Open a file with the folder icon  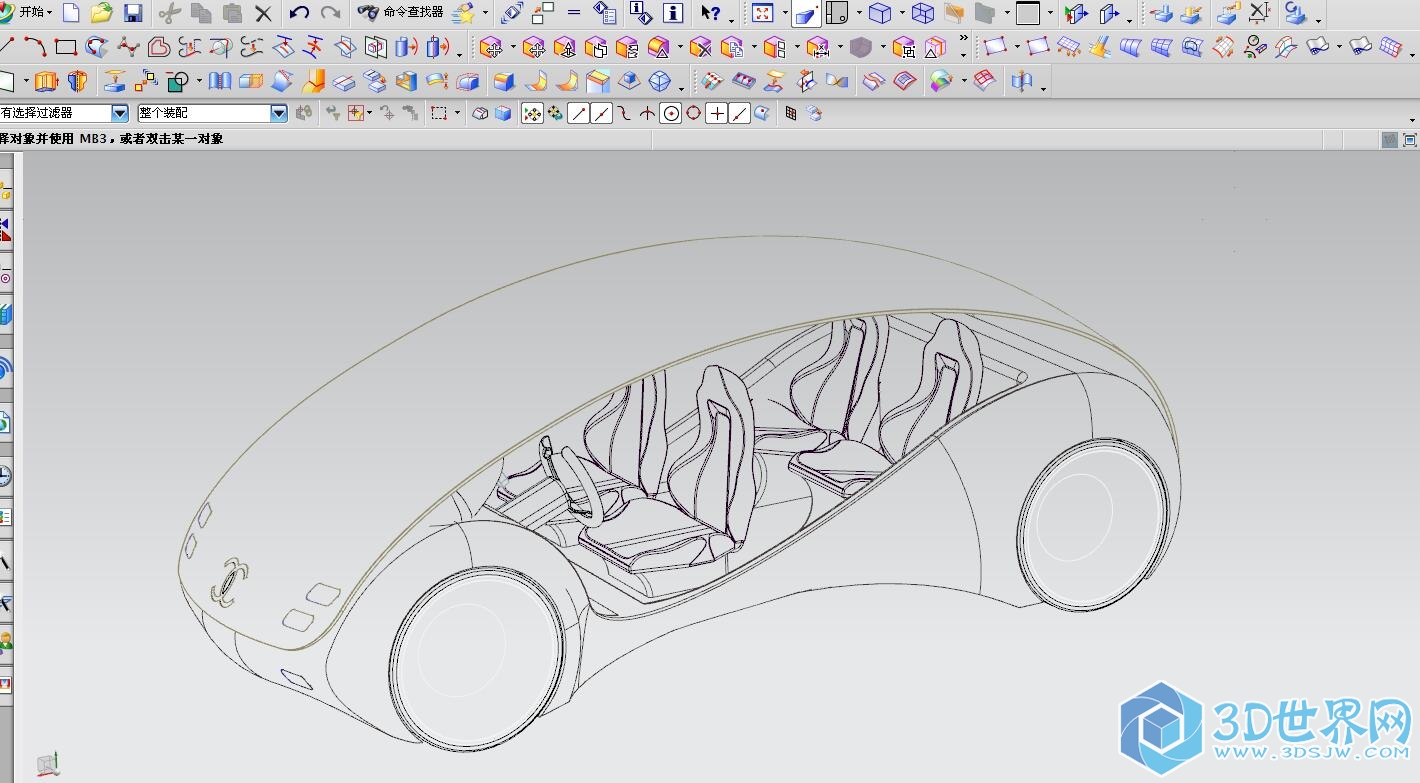[x=101, y=13]
